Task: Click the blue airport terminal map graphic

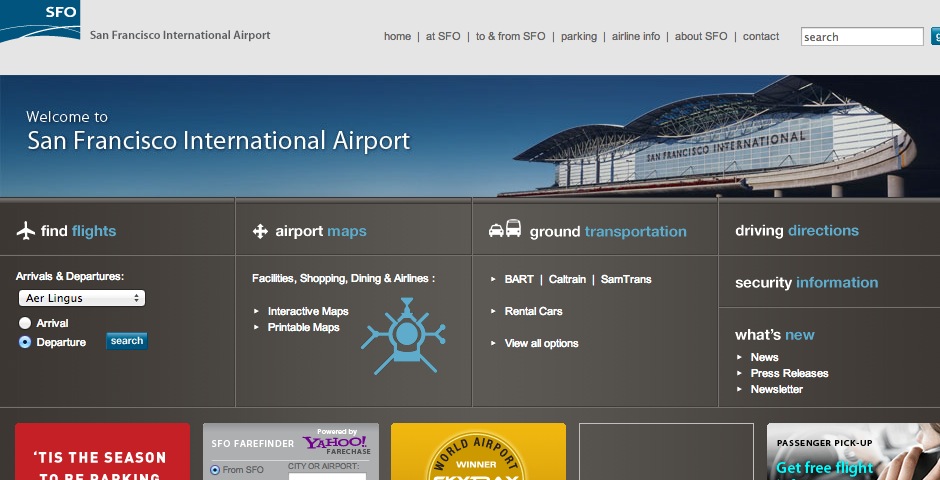Action: point(404,336)
